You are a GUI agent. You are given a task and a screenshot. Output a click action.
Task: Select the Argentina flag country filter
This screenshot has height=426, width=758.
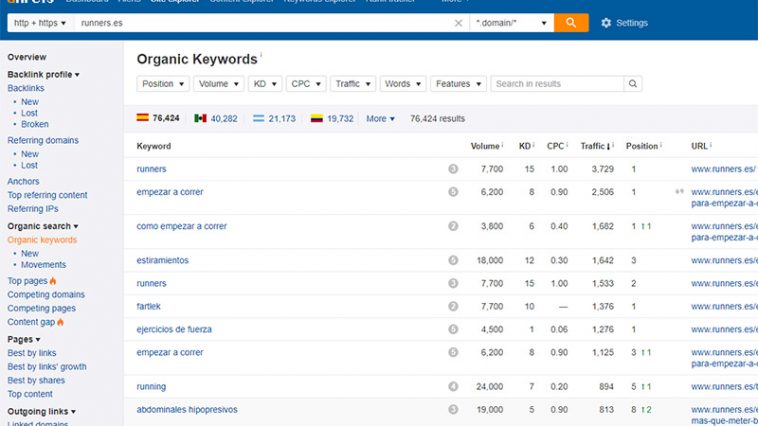click(x=274, y=118)
